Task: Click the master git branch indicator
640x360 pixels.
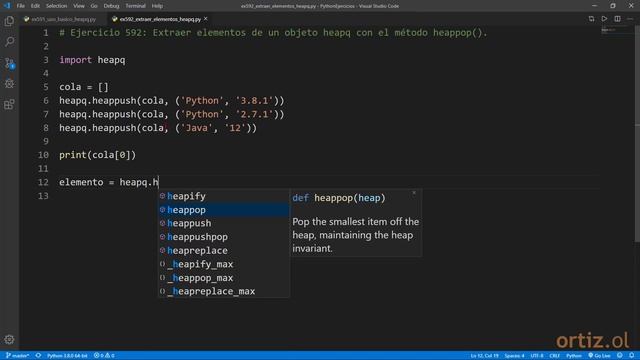Action: tap(17, 356)
